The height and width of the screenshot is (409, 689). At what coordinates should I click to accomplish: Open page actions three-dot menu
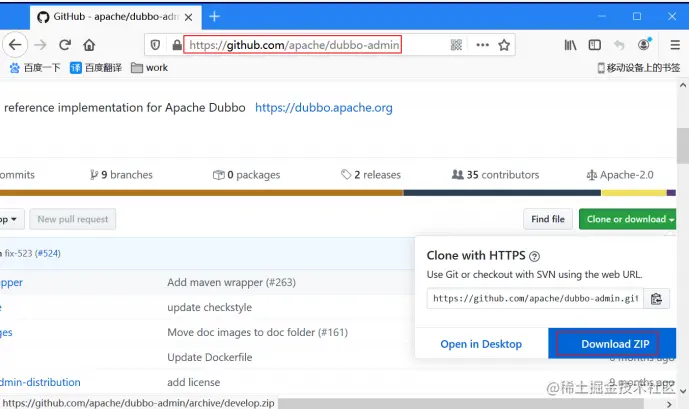point(482,45)
